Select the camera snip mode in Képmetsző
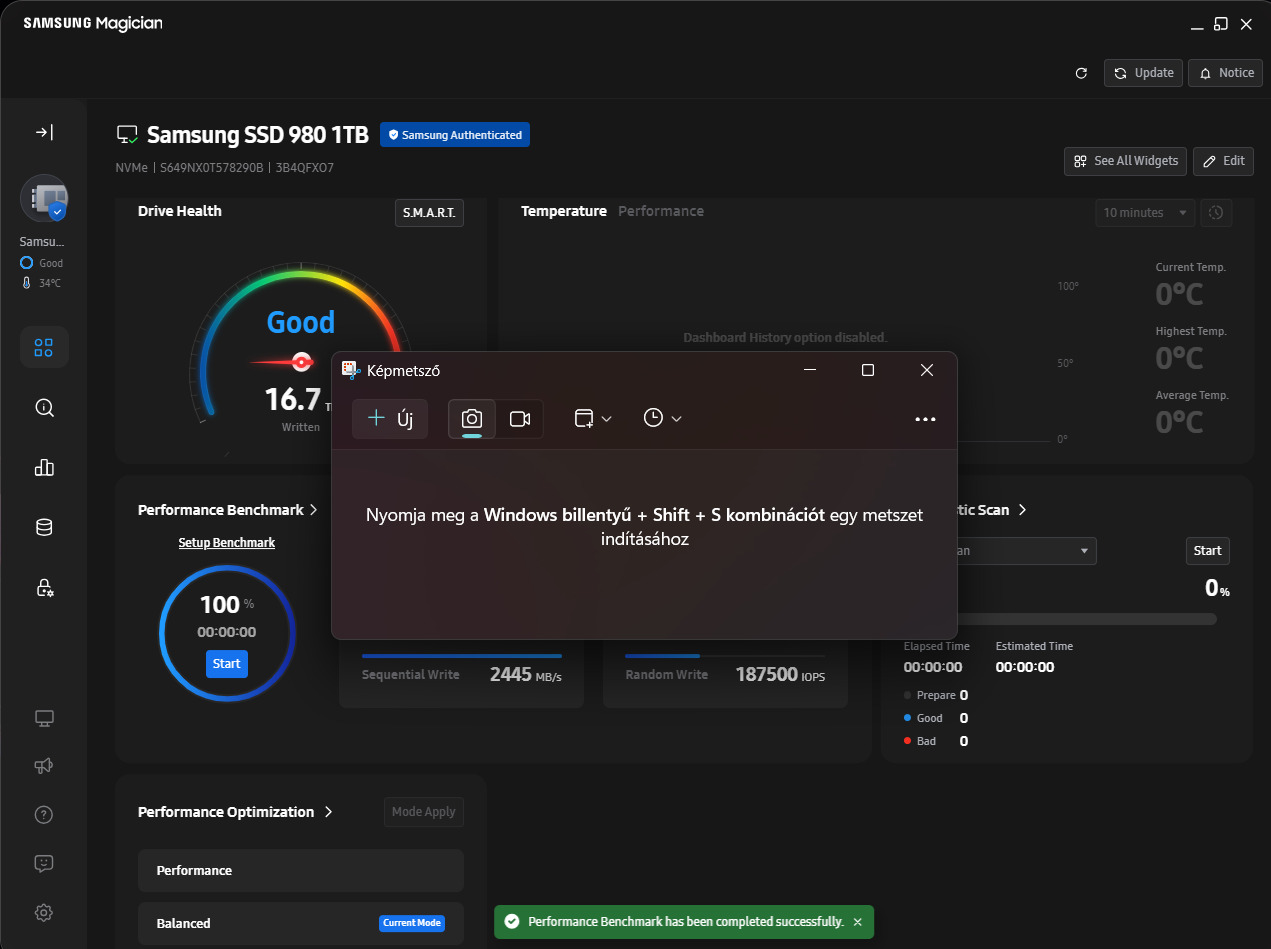 472,419
